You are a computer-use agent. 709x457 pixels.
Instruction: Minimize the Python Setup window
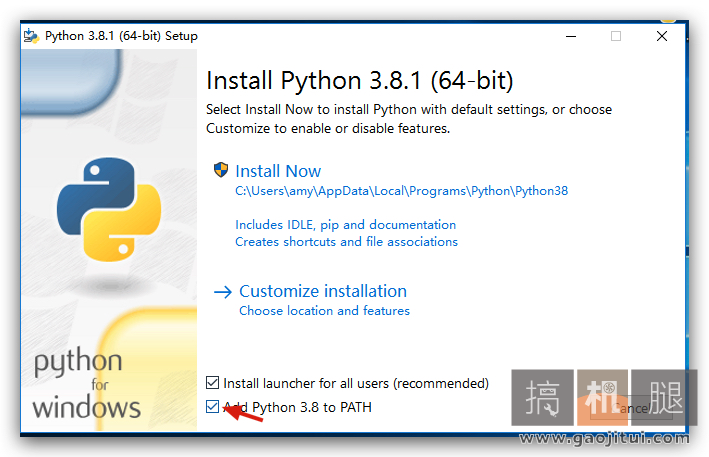571,36
